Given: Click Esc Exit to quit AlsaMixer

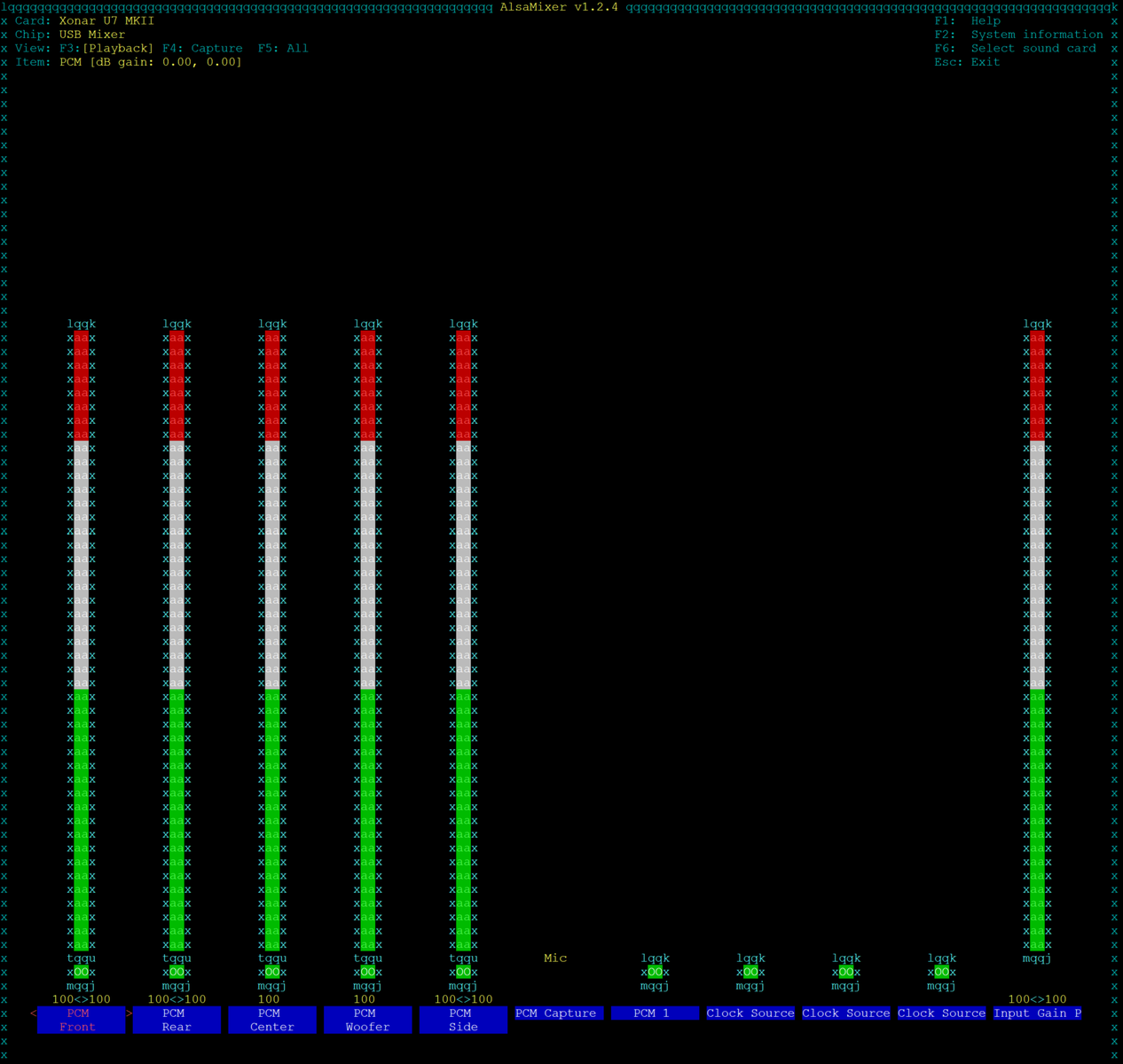Looking at the screenshot, I should (967, 62).
